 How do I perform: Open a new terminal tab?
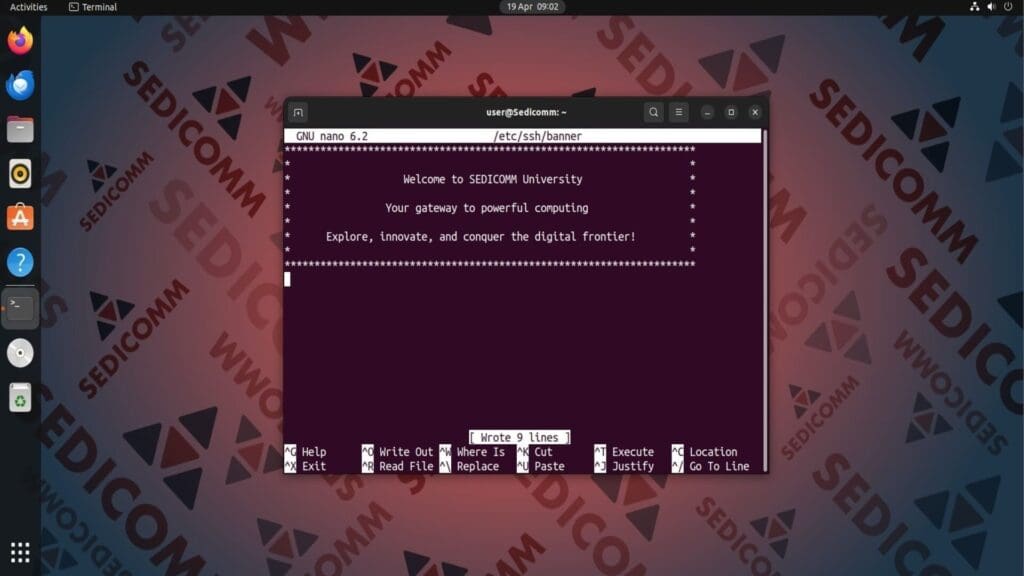click(298, 112)
